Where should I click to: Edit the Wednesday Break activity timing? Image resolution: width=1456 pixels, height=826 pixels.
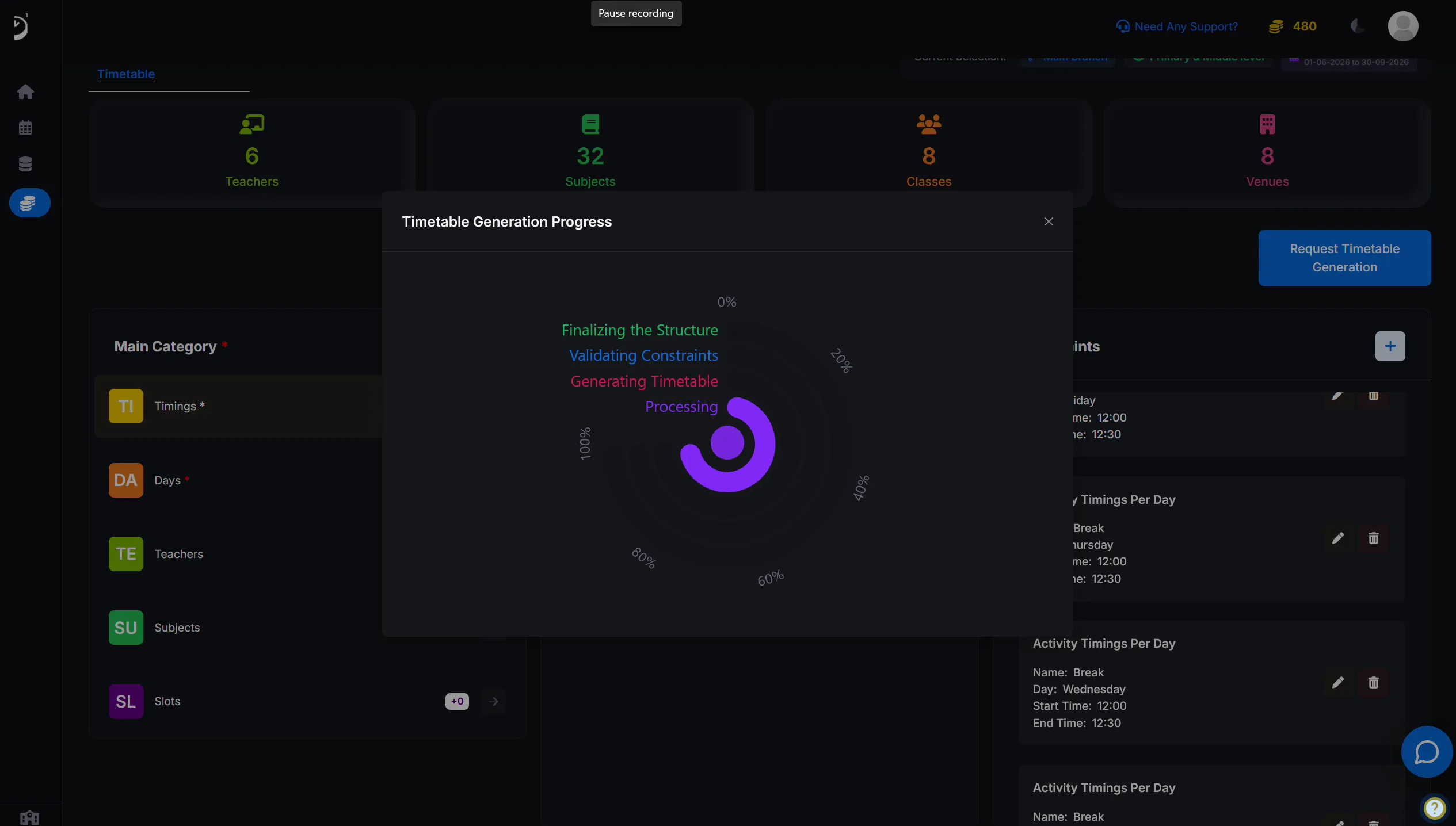coord(1338,683)
